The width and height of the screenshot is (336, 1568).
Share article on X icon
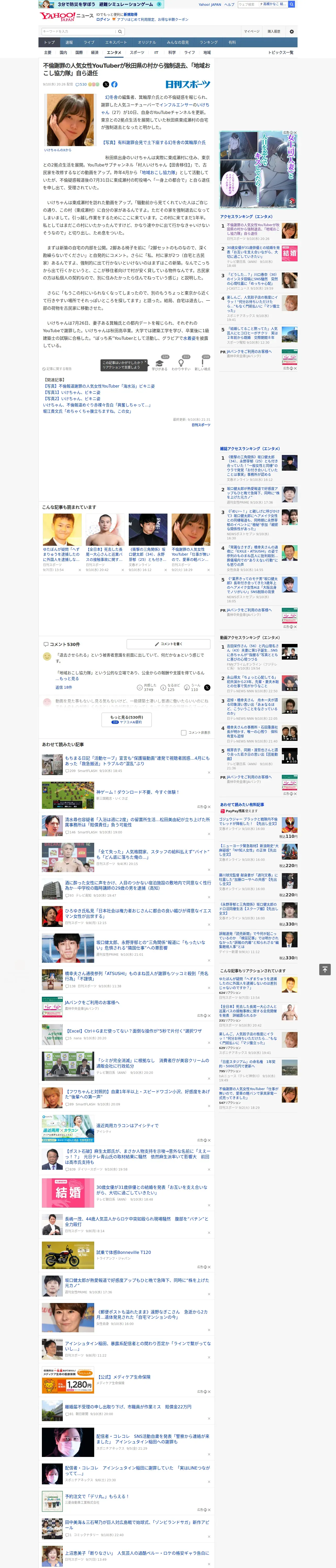point(106,85)
